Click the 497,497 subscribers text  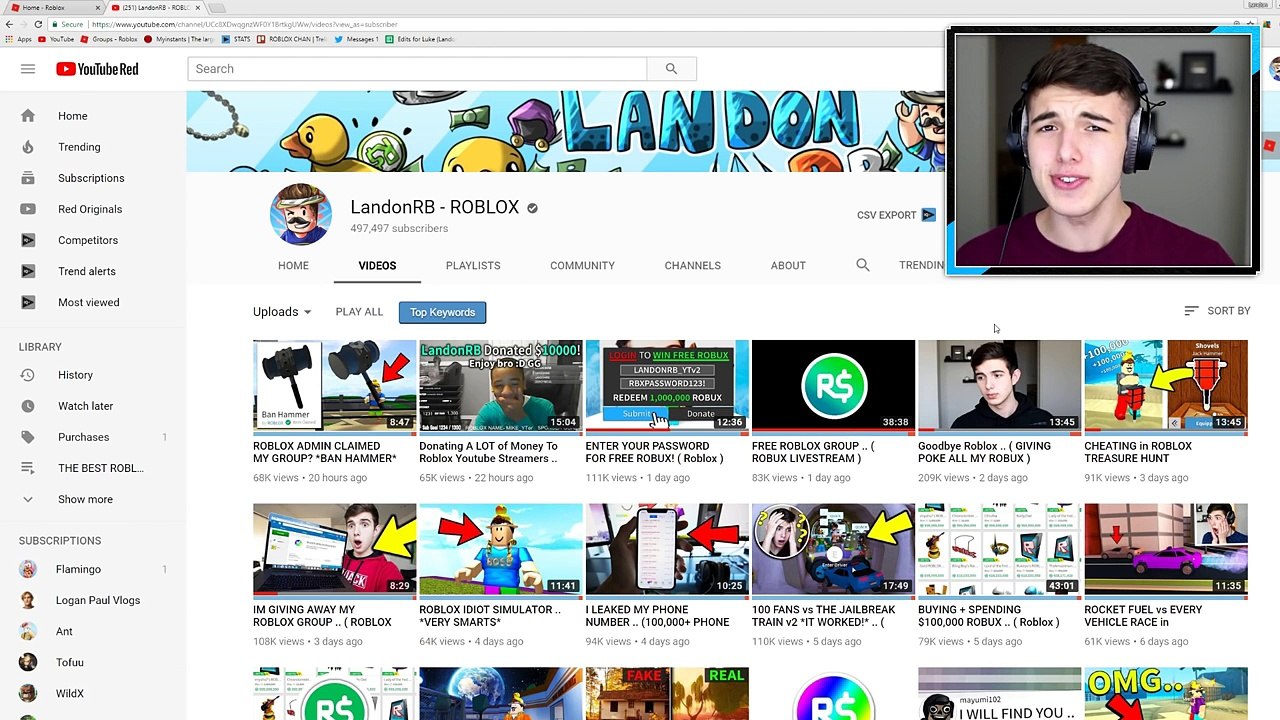pyautogui.click(x=399, y=228)
